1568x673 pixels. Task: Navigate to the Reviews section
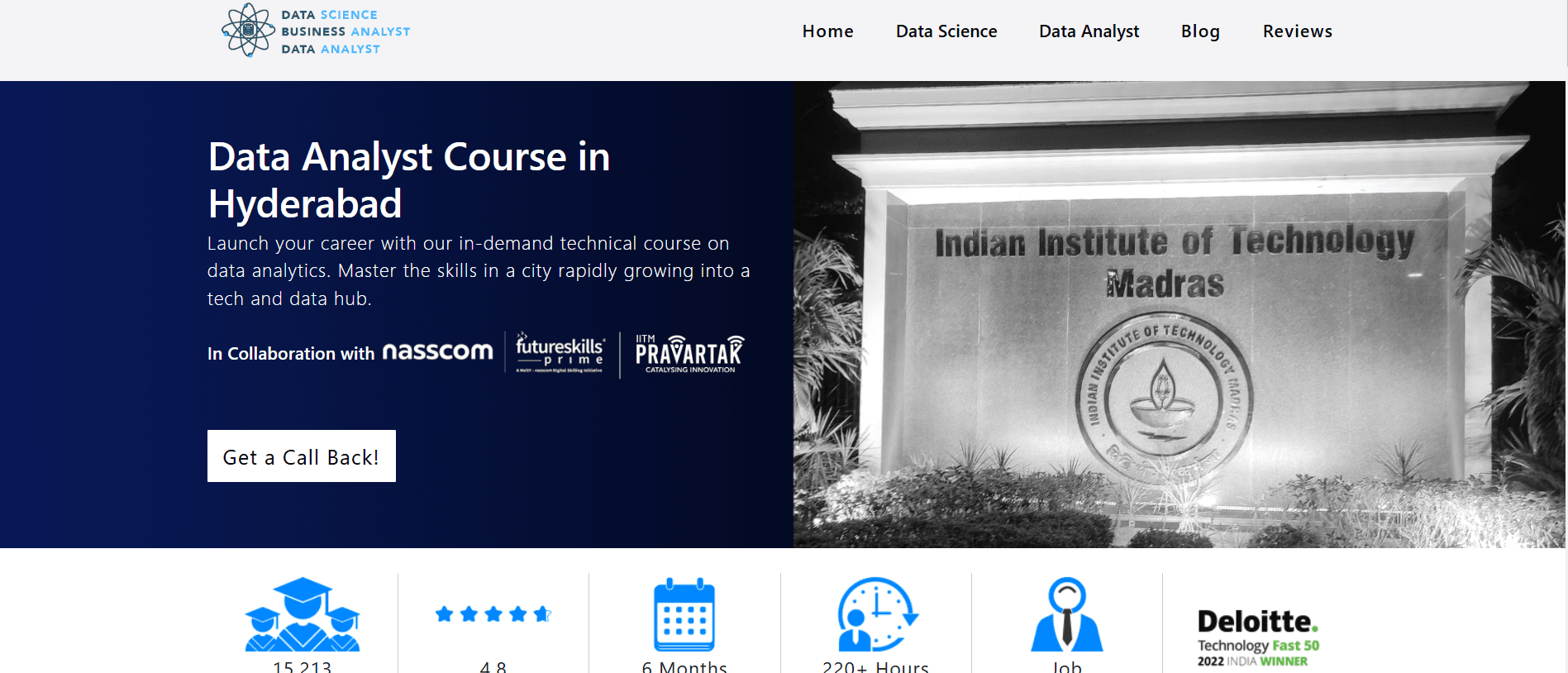click(x=1297, y=31)
